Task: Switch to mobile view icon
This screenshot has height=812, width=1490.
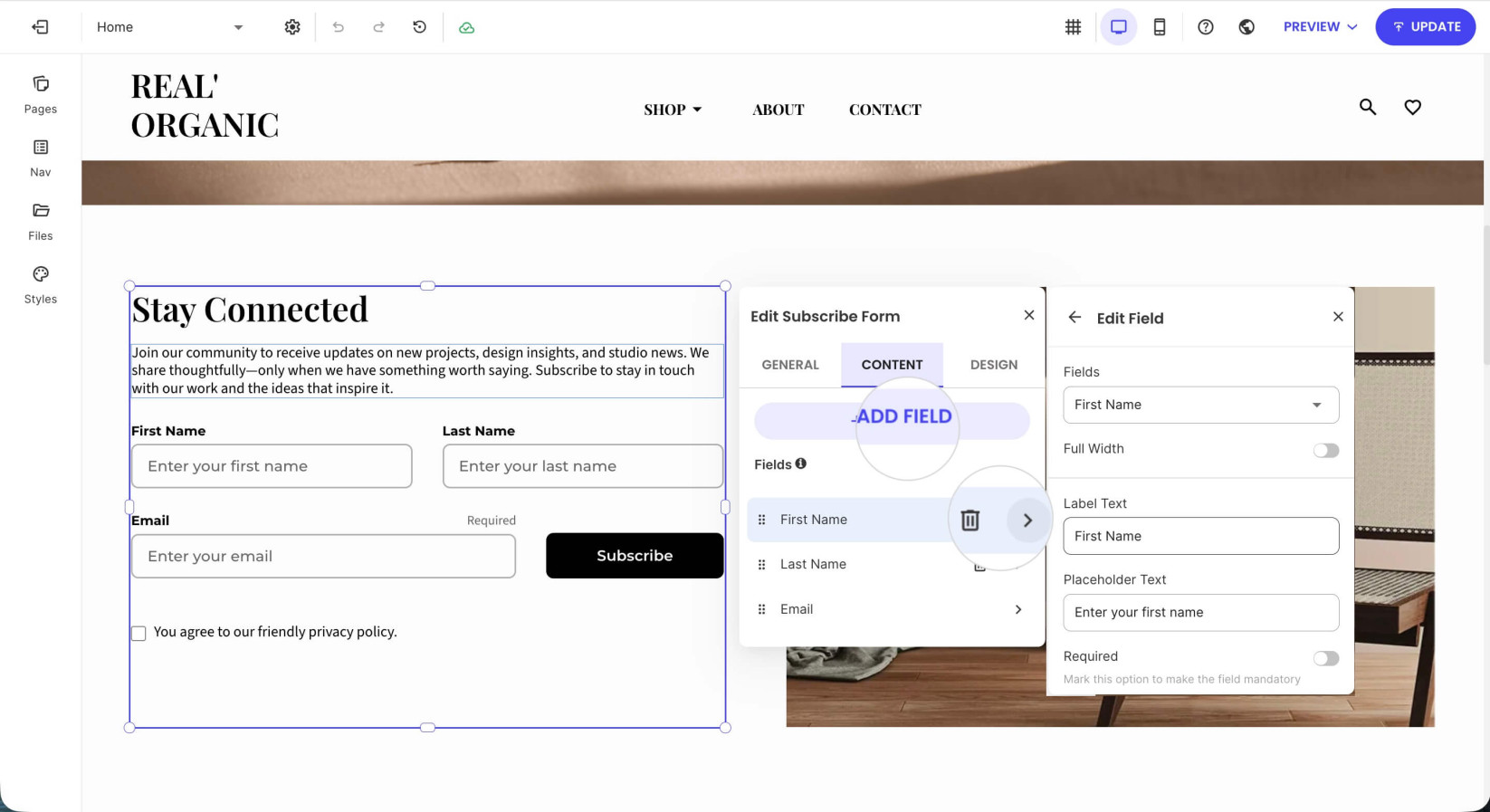Action: [x=1160, y=27]
